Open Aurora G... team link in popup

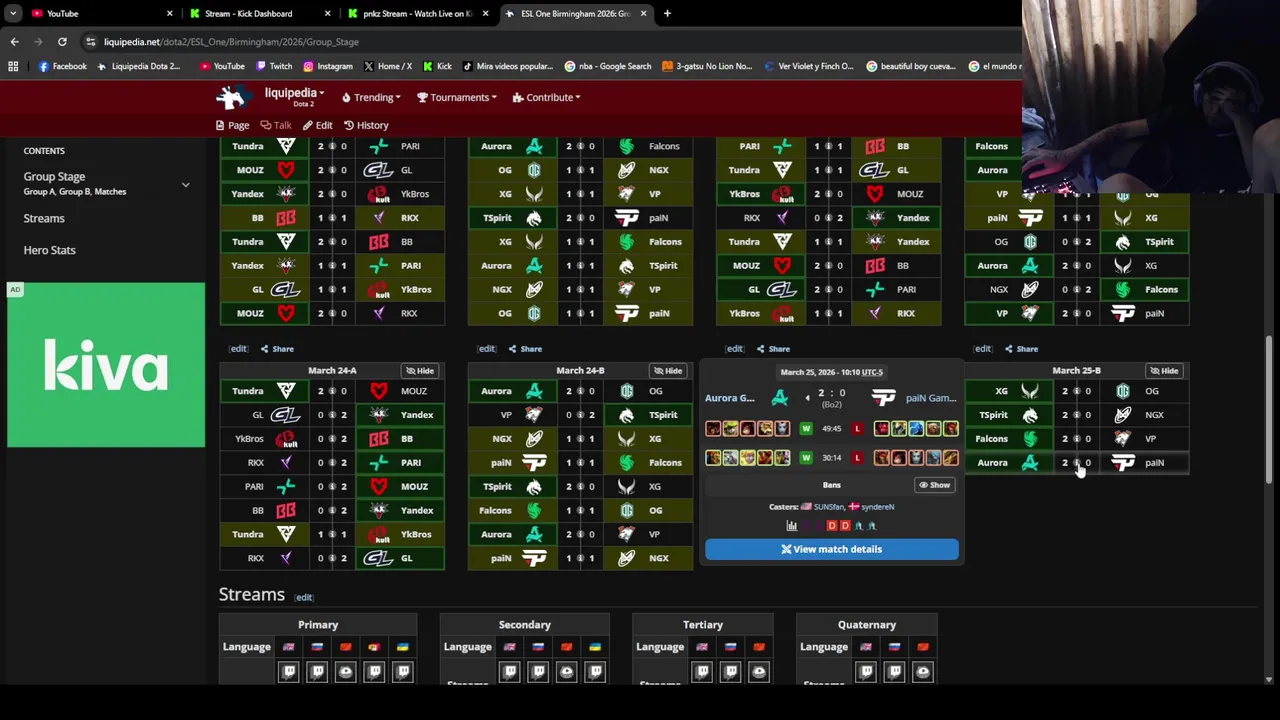pos(730,398)
